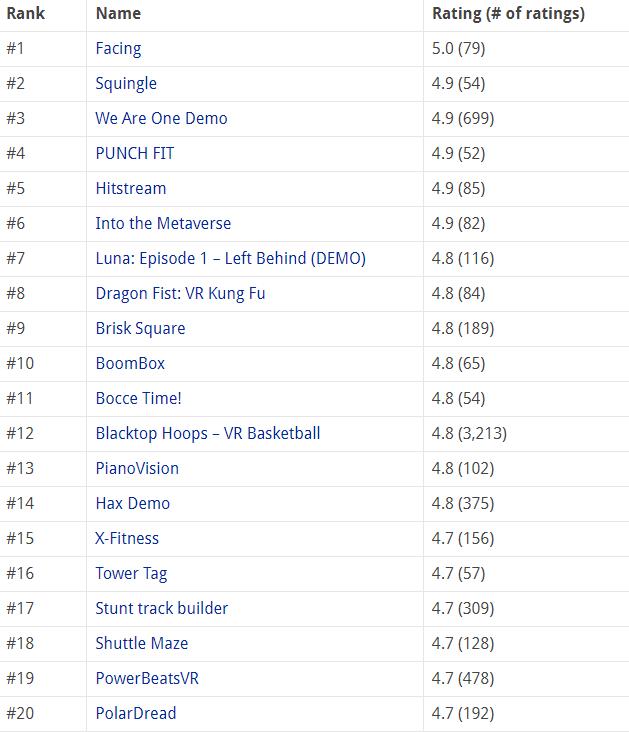Open the Hitstream page link

131,188
